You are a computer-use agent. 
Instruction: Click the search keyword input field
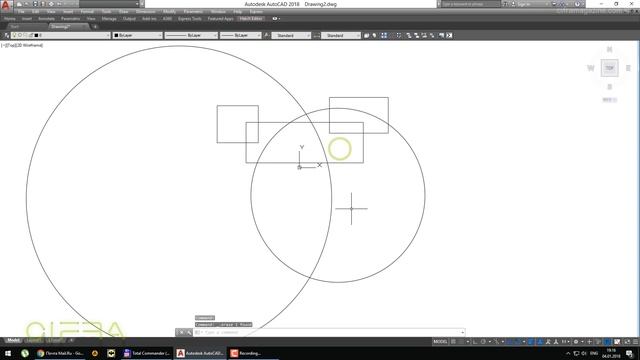coord(471,4)
